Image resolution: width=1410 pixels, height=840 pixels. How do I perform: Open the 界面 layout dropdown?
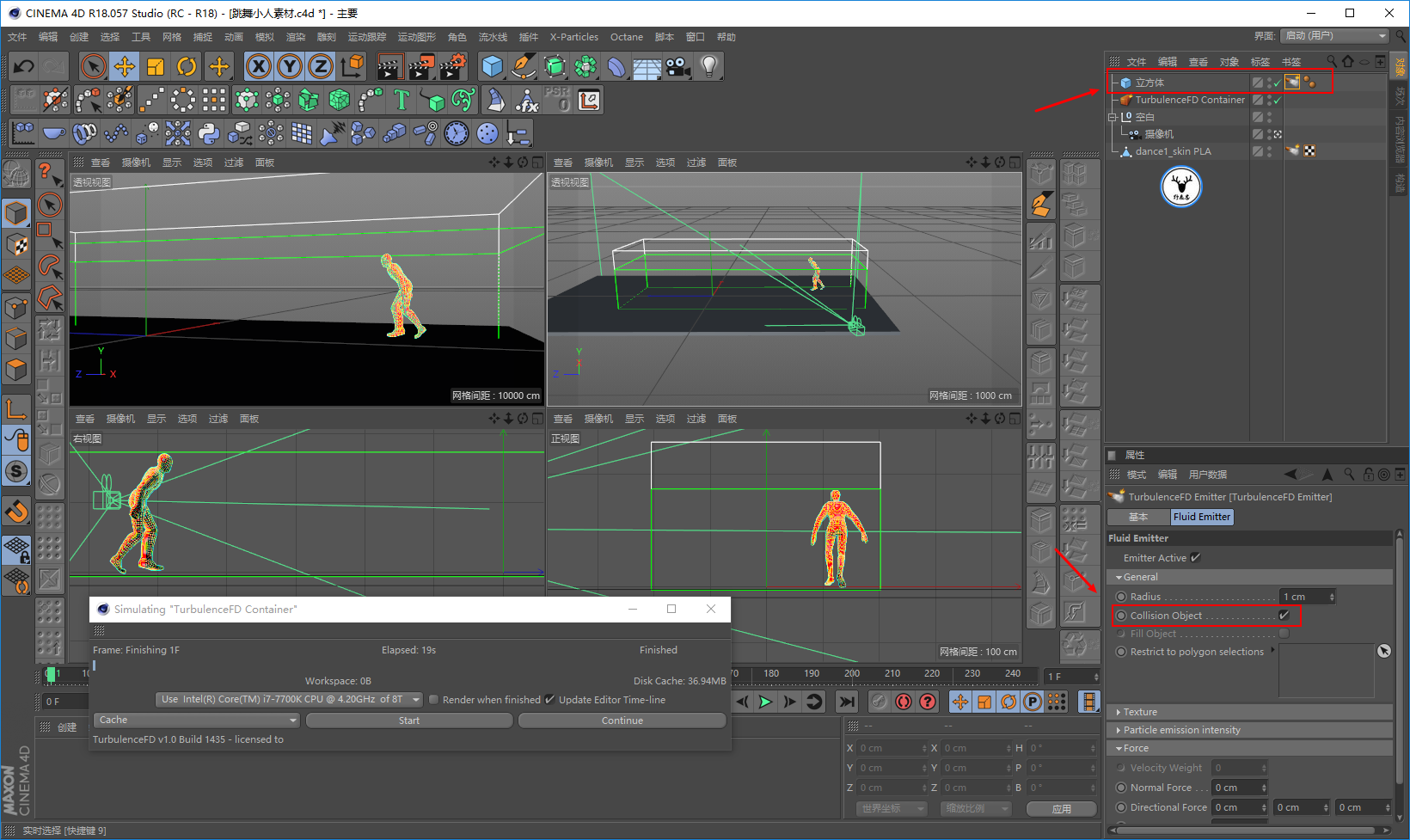pos(1334,36)
